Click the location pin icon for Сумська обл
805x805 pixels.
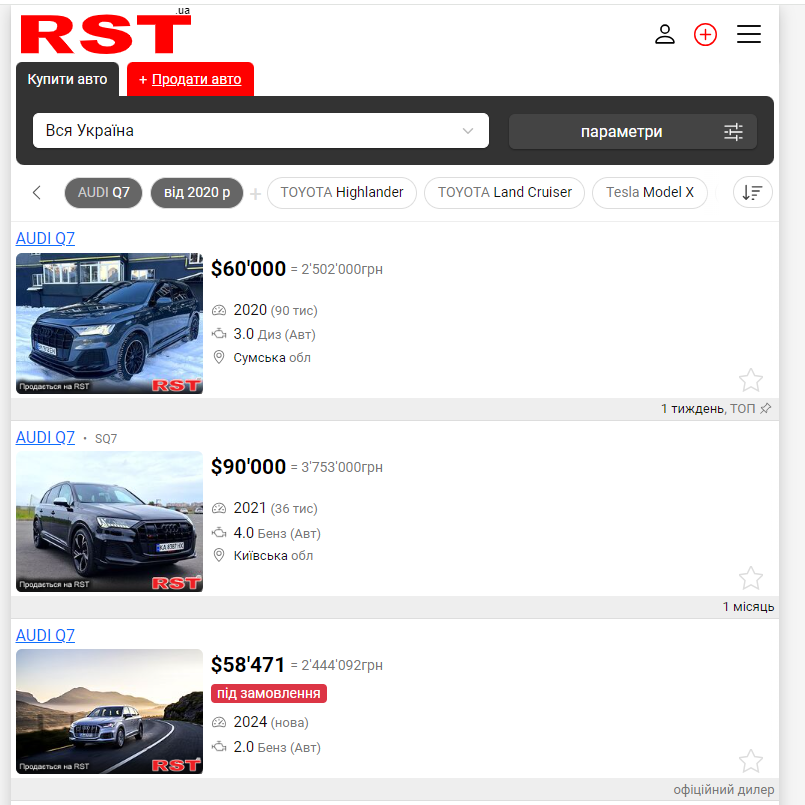click(219, 358)
